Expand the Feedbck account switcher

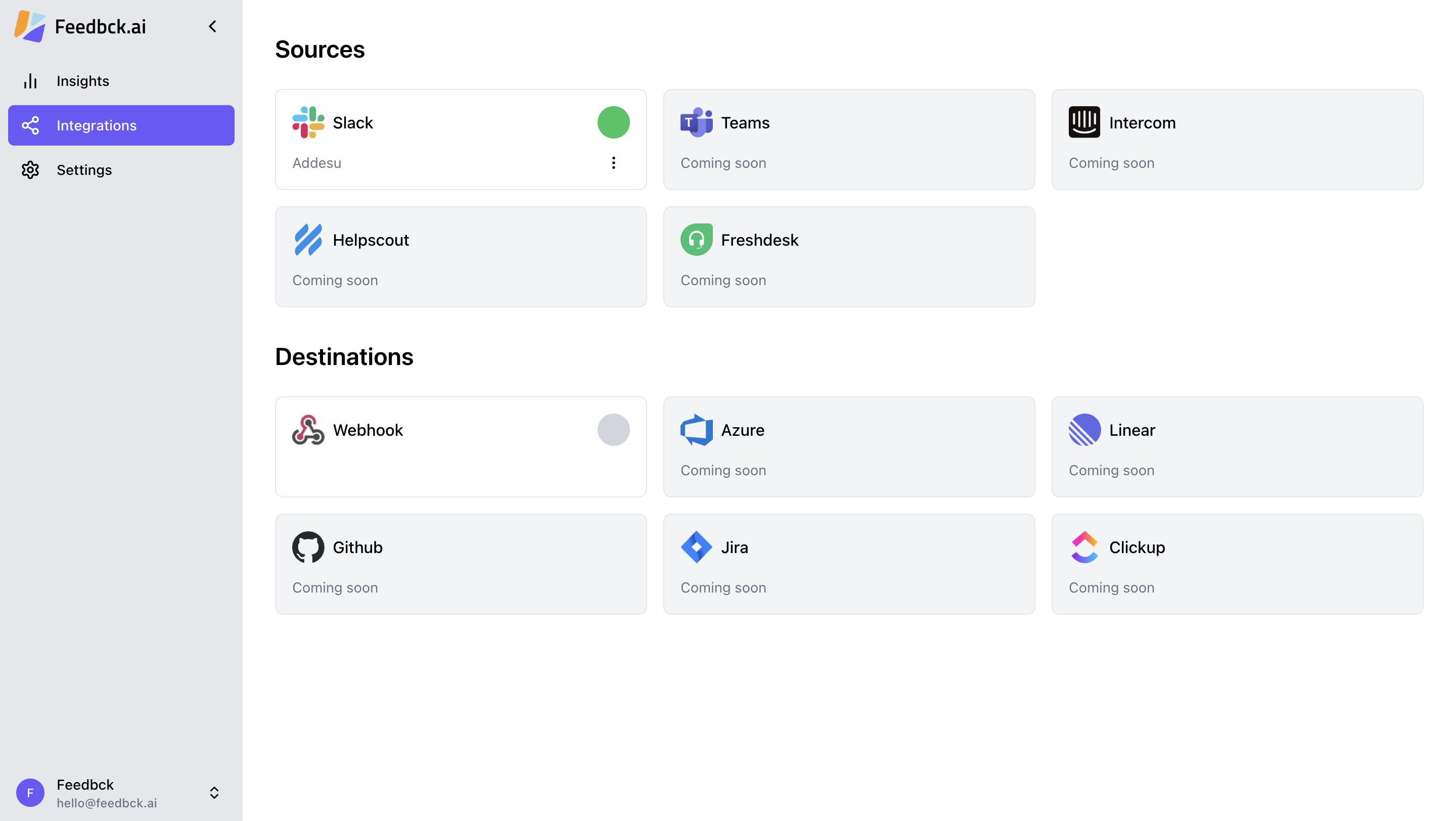tap(214, 793)
